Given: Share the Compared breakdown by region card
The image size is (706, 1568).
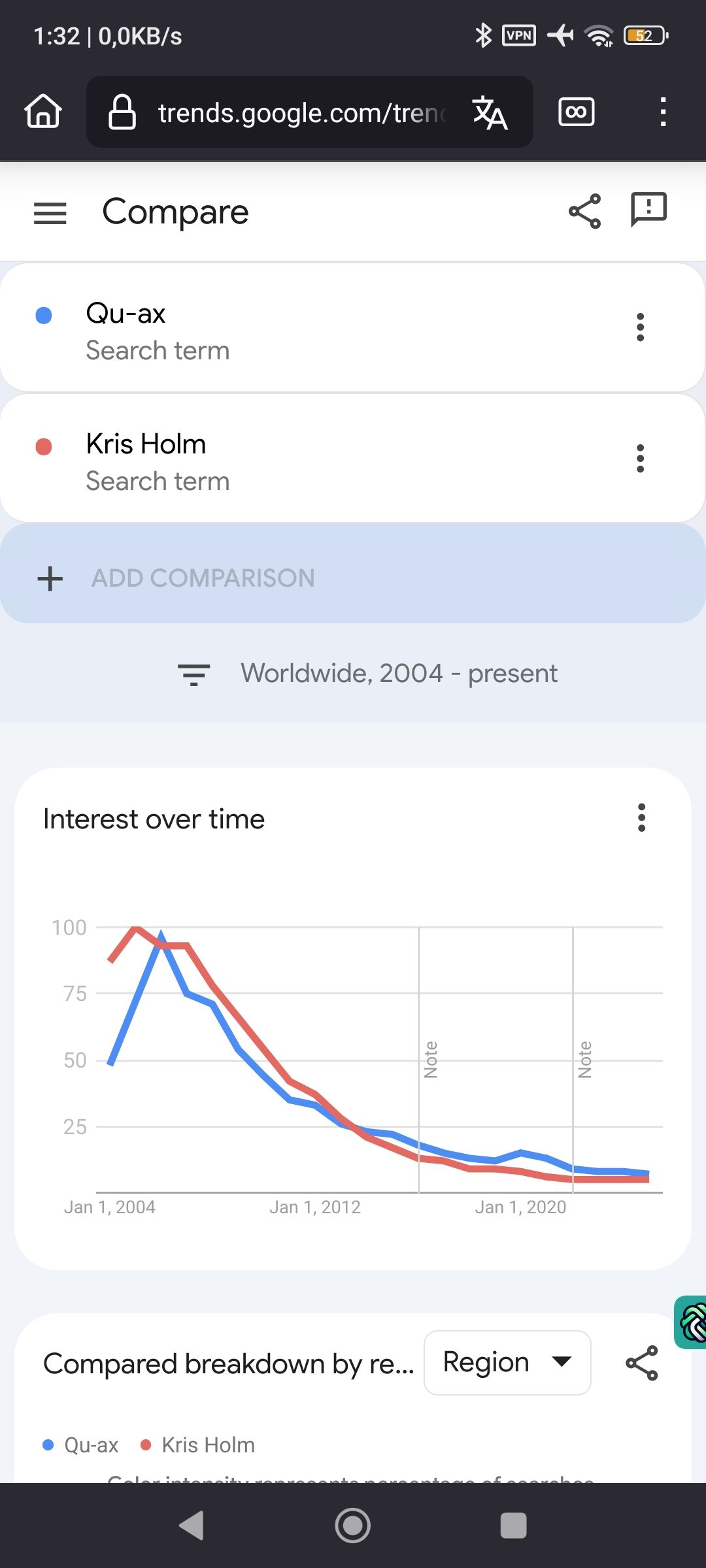Looking at the screenshot, I should pyautogui.click(x=641, y=1363).
